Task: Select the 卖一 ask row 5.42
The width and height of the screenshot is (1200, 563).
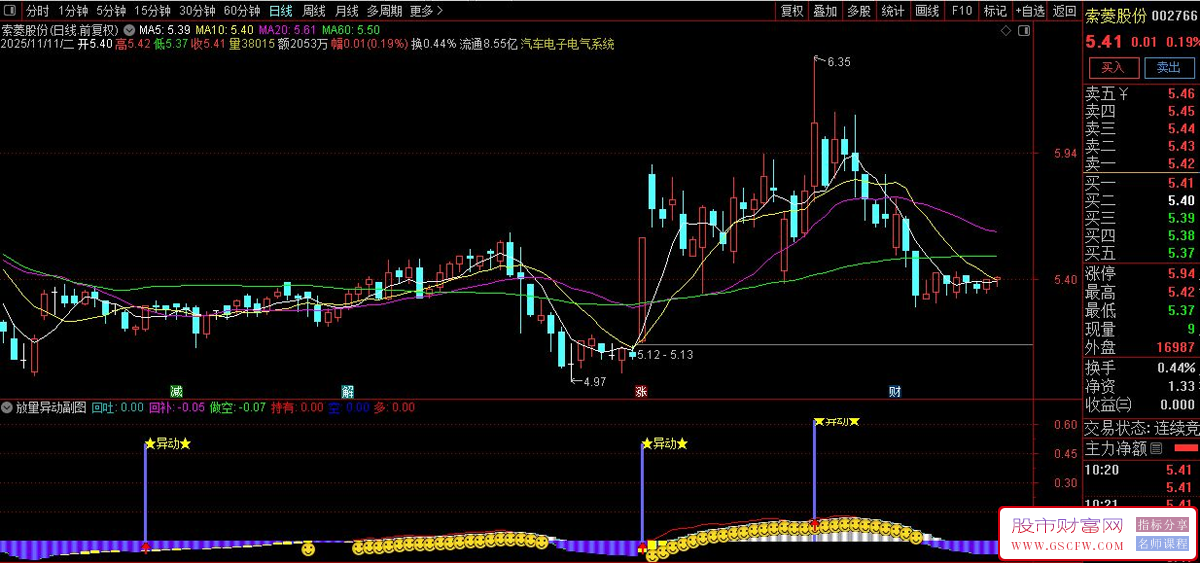Action: click(1141, 163)
